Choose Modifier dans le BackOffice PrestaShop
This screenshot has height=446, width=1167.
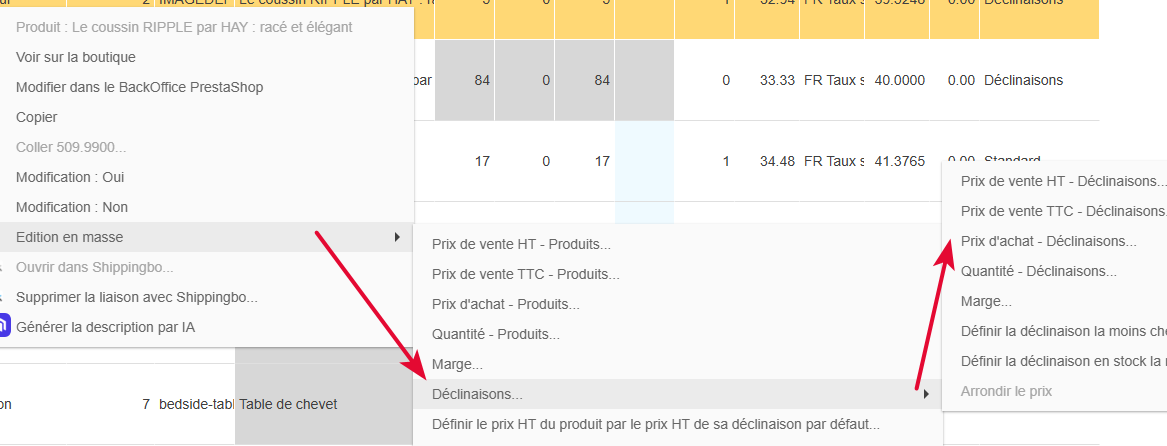click(x=139, y=87)
